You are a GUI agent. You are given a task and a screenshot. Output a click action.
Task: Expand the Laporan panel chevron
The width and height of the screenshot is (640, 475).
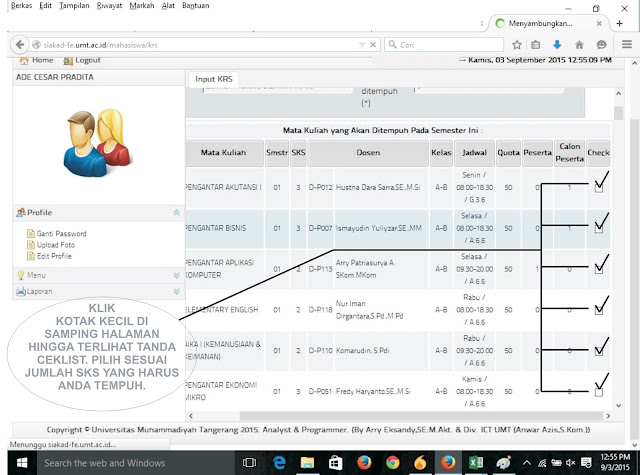[x=176, y=291]
